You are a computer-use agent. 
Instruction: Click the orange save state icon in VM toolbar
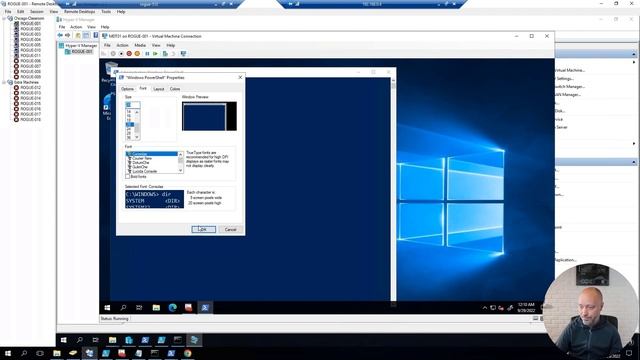pos(137,53)
